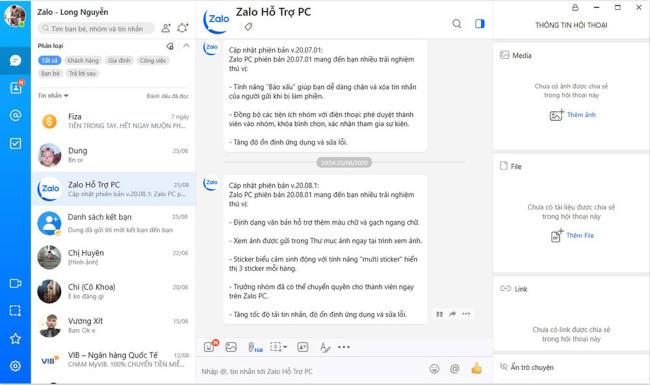Open the starred items icon in the sidebar
Image resolution: width=650 pixels, height=385 pixels.
point(15,339)
